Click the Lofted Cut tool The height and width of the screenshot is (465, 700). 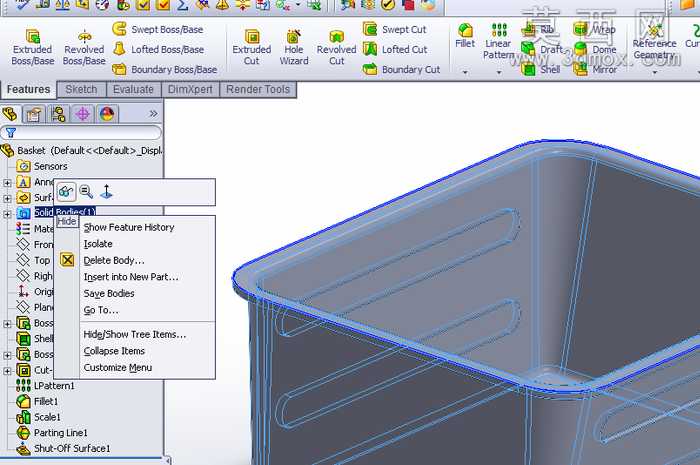point(395,50)
